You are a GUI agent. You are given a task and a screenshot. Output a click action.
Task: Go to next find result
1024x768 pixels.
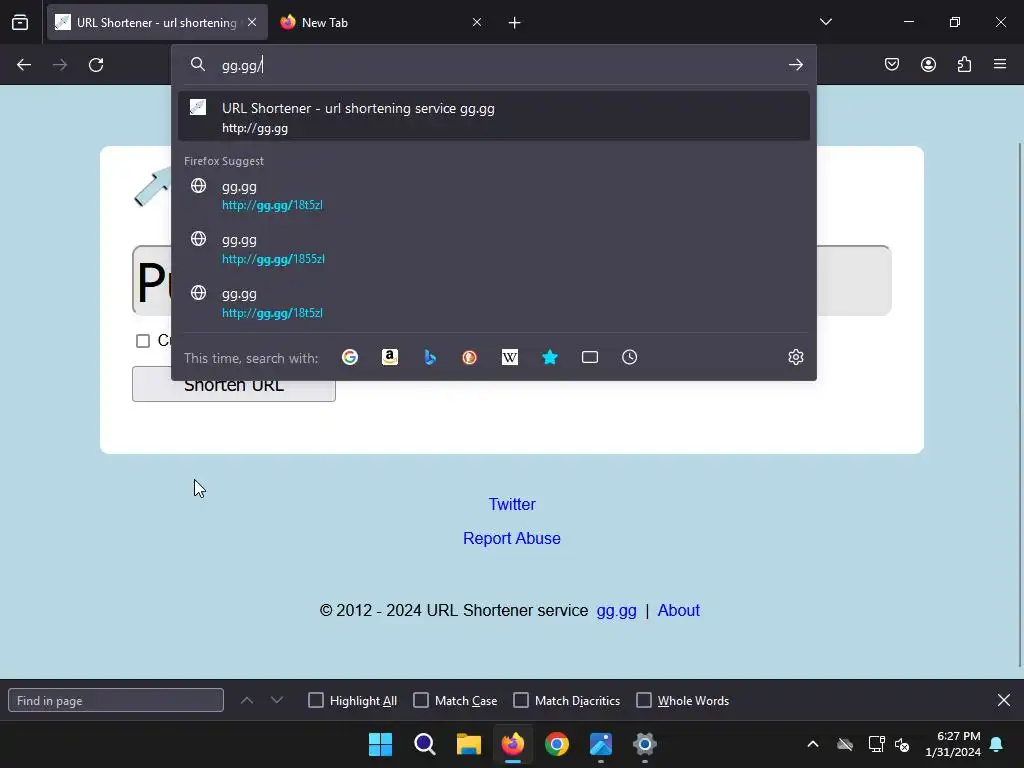277,700
